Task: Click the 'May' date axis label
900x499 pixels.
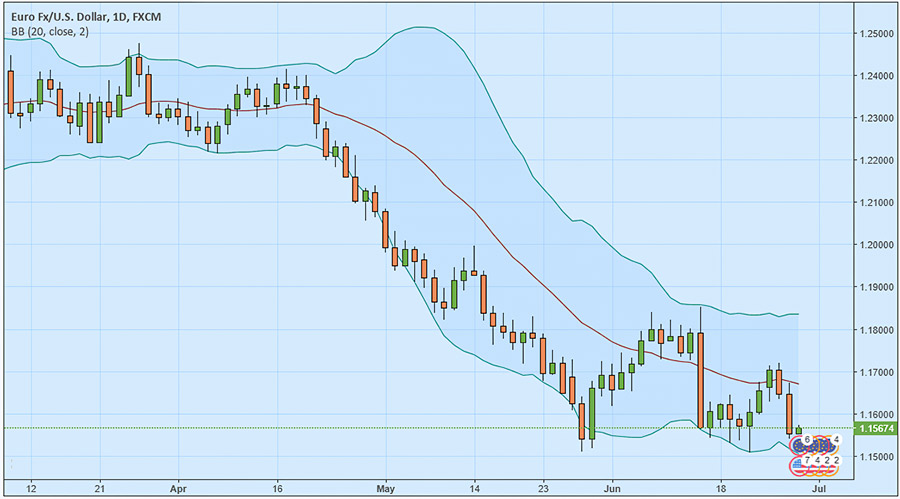Action: (x=386, y=489)
